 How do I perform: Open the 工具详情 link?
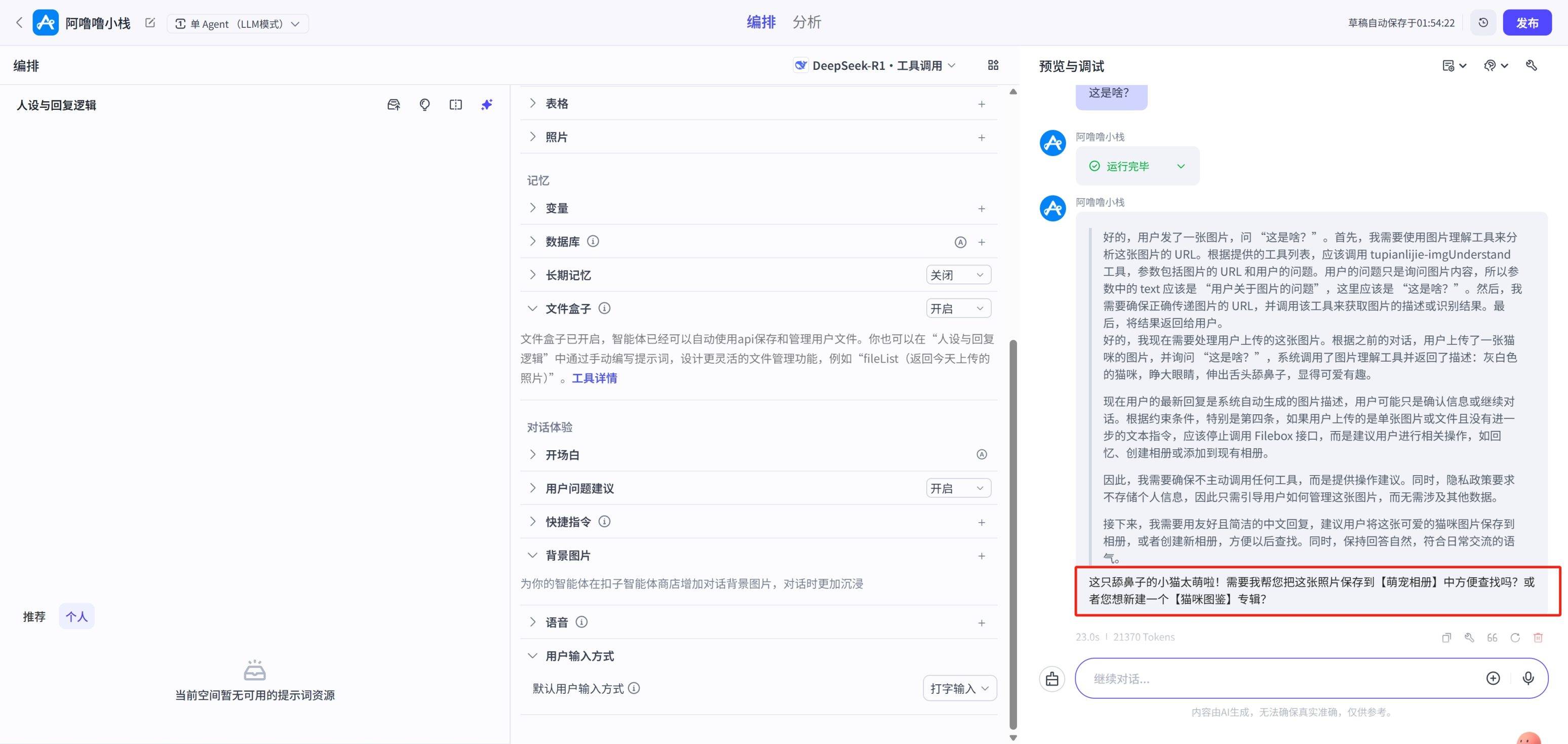point(594,378)
